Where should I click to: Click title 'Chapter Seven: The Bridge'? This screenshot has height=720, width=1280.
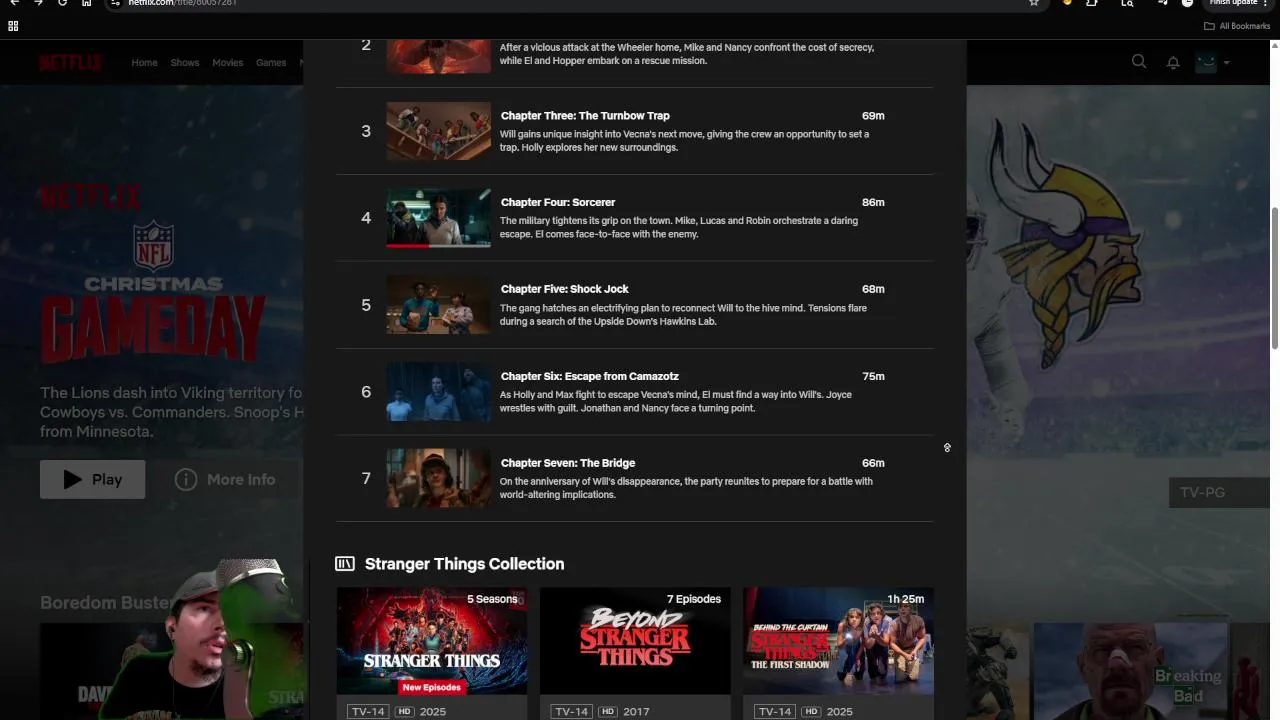click(x=568, y=463)
